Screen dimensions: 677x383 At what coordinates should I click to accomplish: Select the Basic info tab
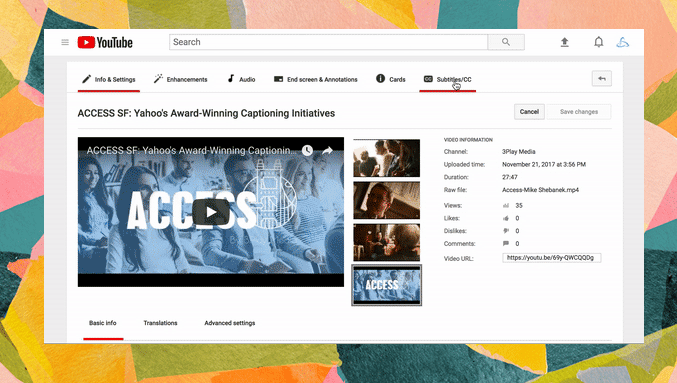coord(103,323)
